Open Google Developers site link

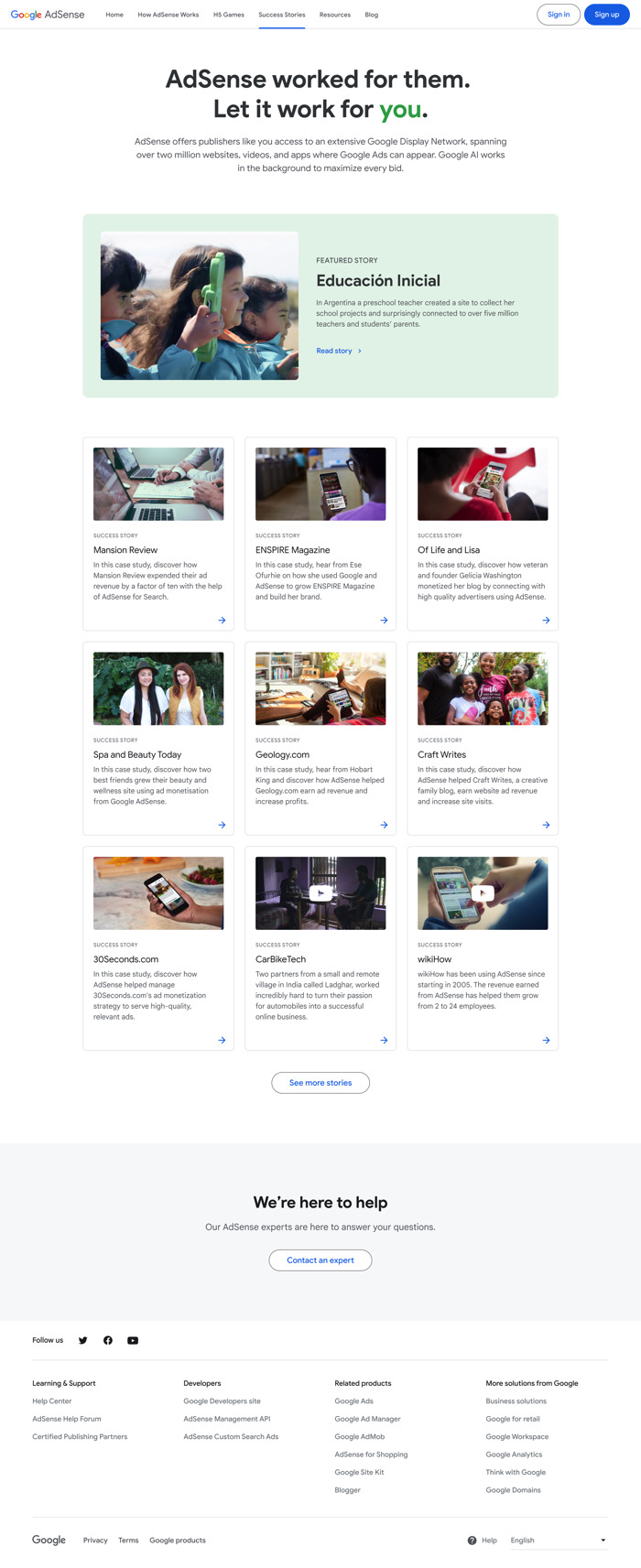[222, 1401]
